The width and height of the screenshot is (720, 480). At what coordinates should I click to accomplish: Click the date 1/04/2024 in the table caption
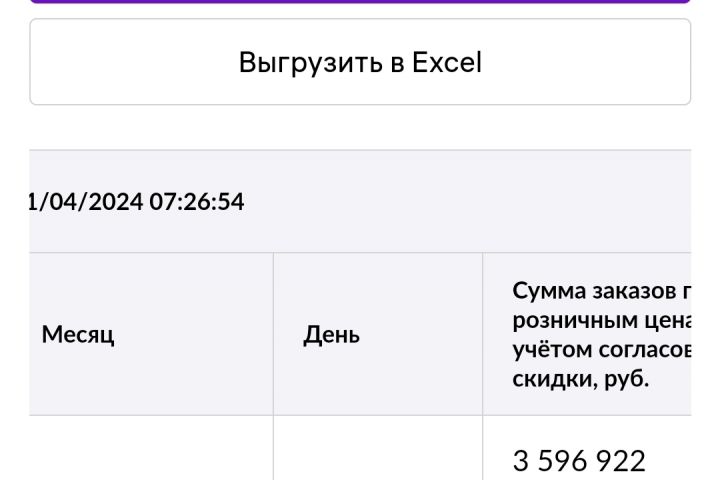(x=81, y=202)
